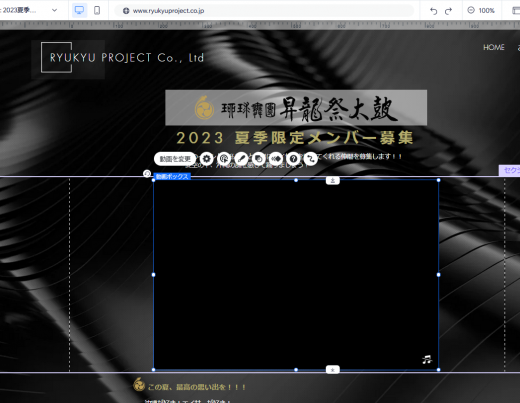Open the 100% zoom control

pyautogui.click(x=481, y=10)
